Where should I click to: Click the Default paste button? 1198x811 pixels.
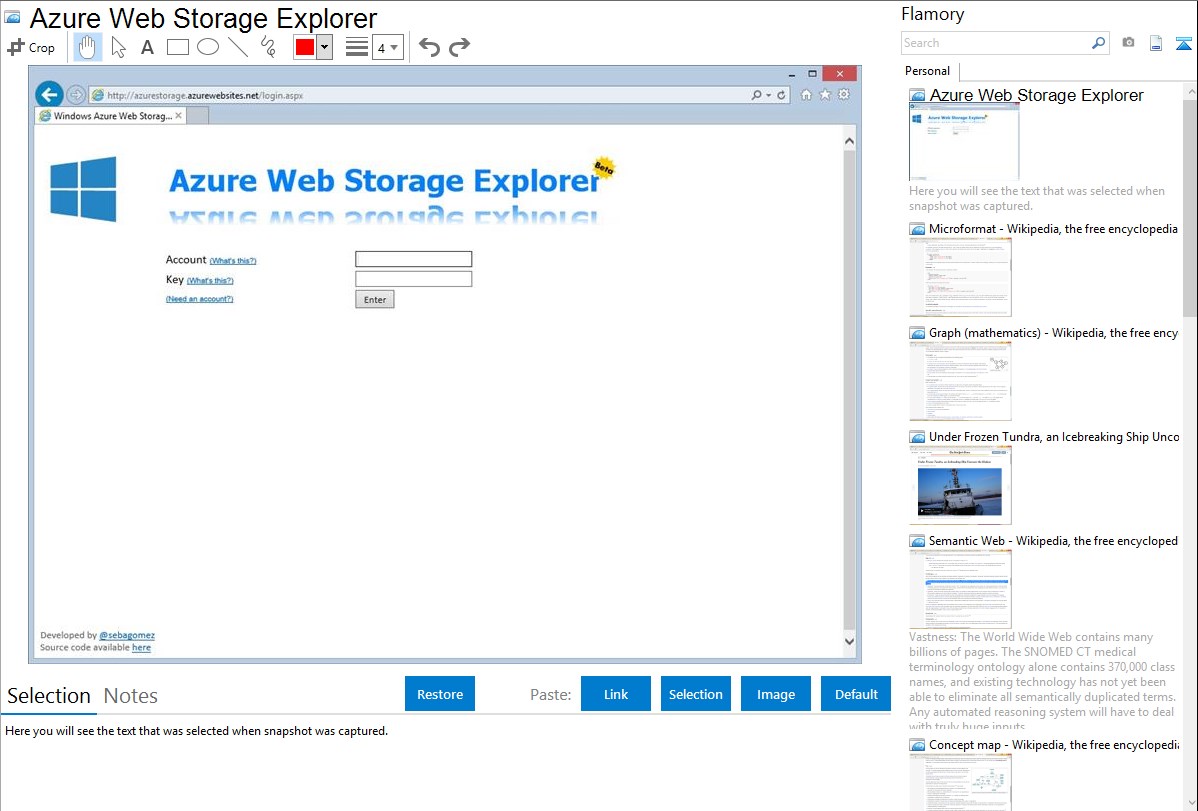856,694
